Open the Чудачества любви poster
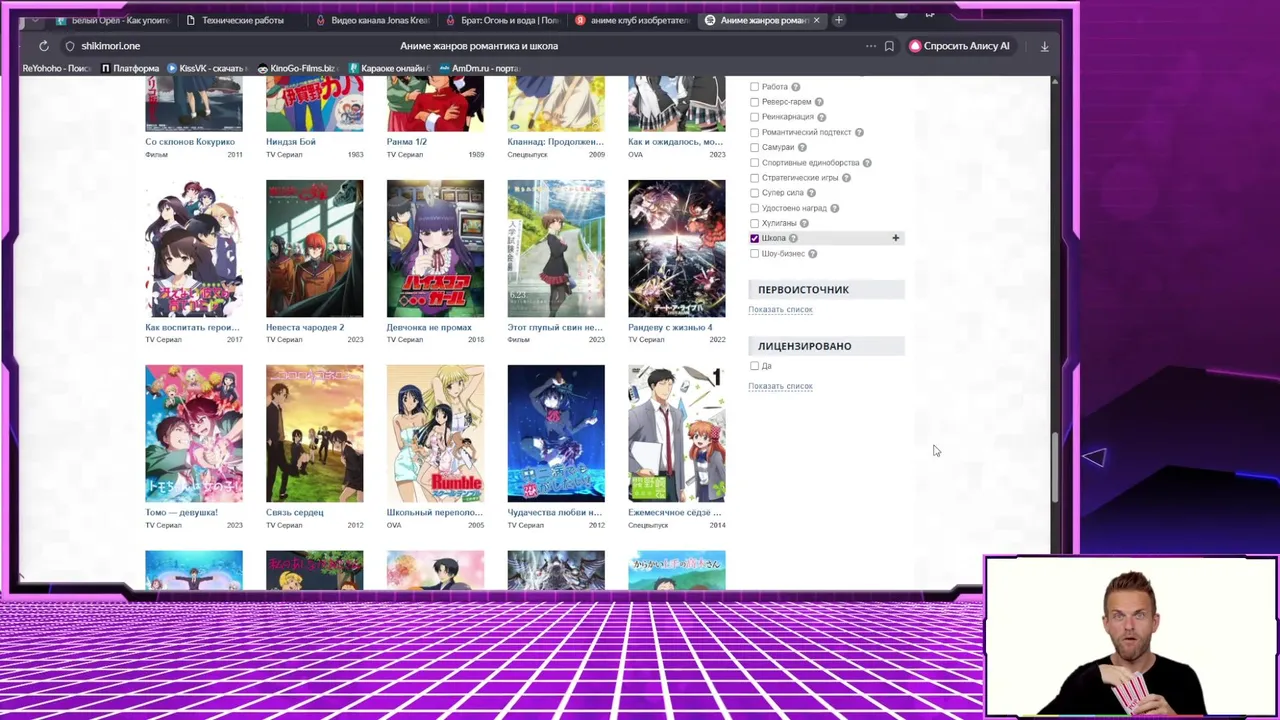The width and height of the screenshot is (1280, 720). point(555,434)
